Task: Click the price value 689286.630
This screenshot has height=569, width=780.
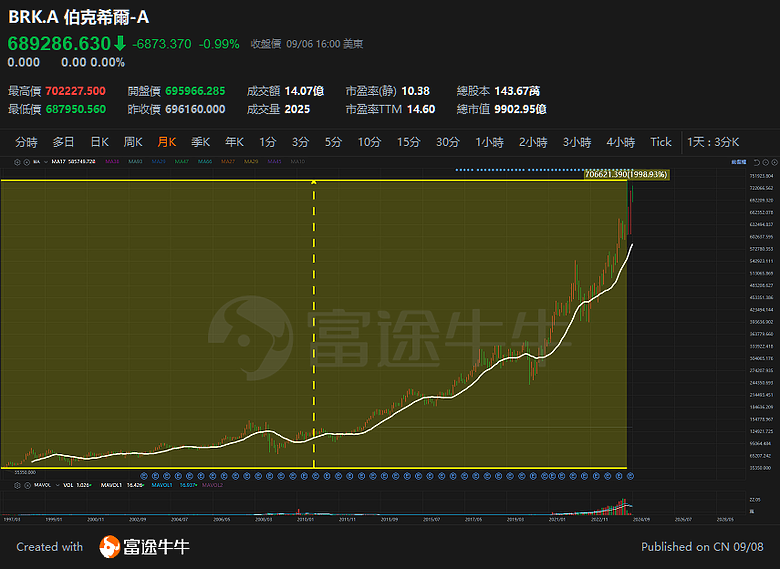Action: pos(59,44)
